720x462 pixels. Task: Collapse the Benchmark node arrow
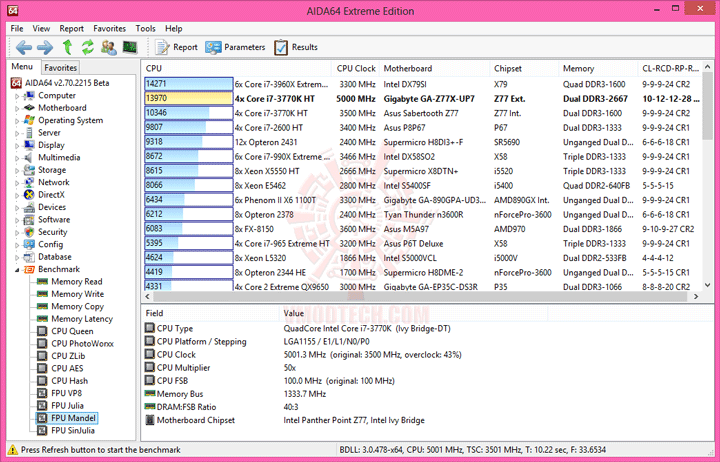point(17,270)
